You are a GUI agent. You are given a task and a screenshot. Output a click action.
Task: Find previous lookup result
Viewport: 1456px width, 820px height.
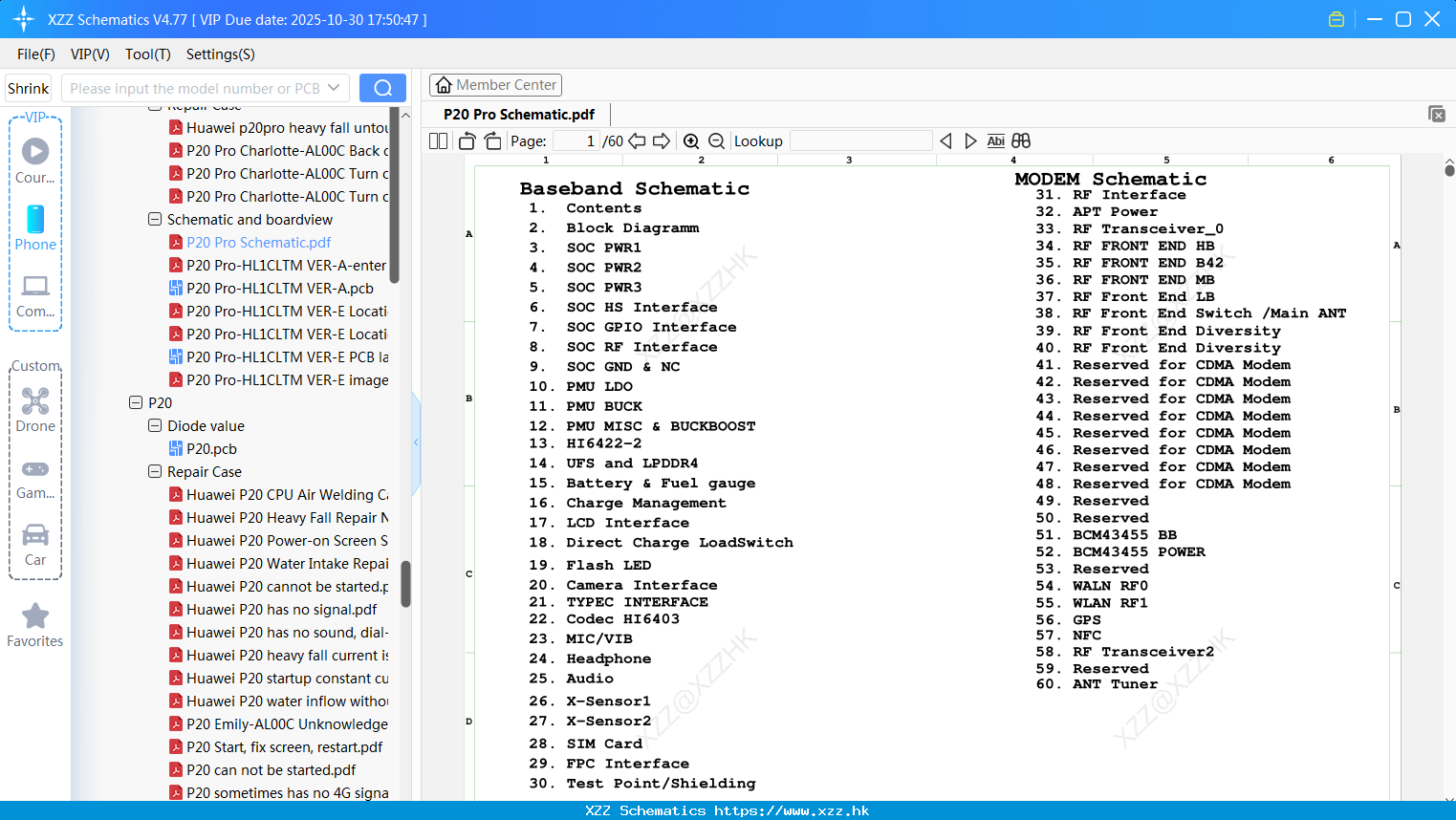click(x=945, y=141)
